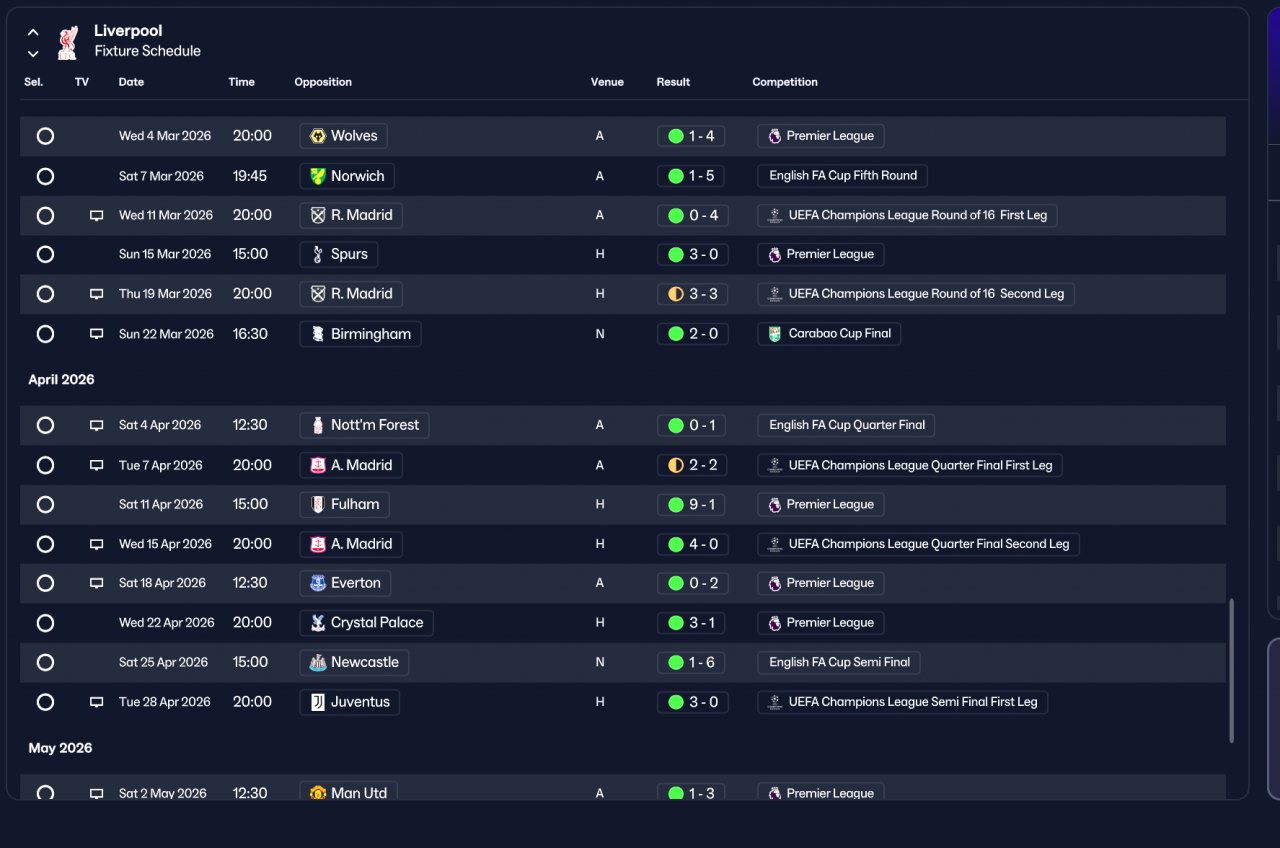Open the 3 - 3 R. Madrid result

pos(692,294)
